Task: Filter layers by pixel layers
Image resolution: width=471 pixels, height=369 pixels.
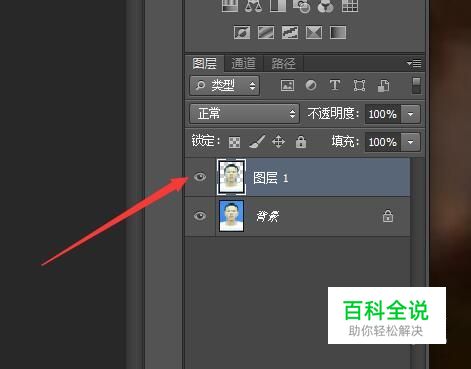Action: pos(287,86)
